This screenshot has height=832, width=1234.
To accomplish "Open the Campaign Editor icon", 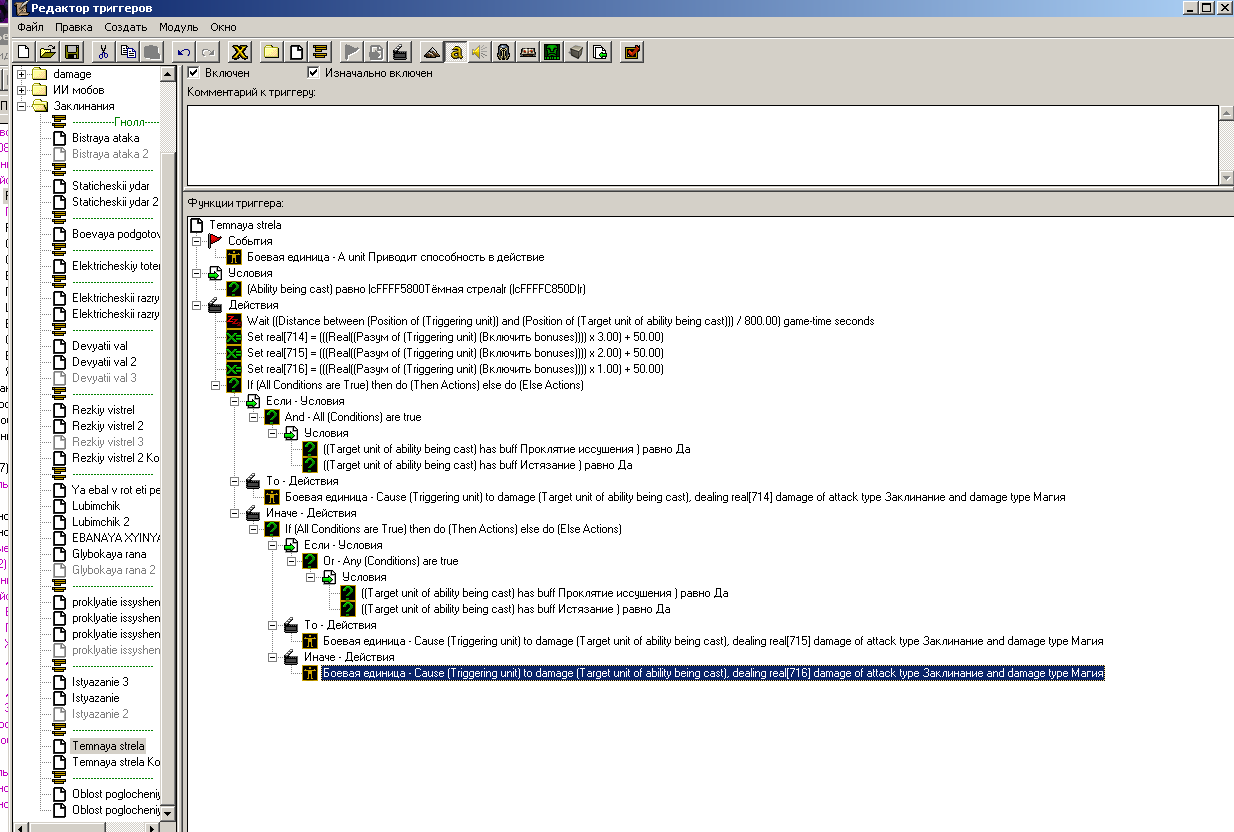I will tap(527, 52).
